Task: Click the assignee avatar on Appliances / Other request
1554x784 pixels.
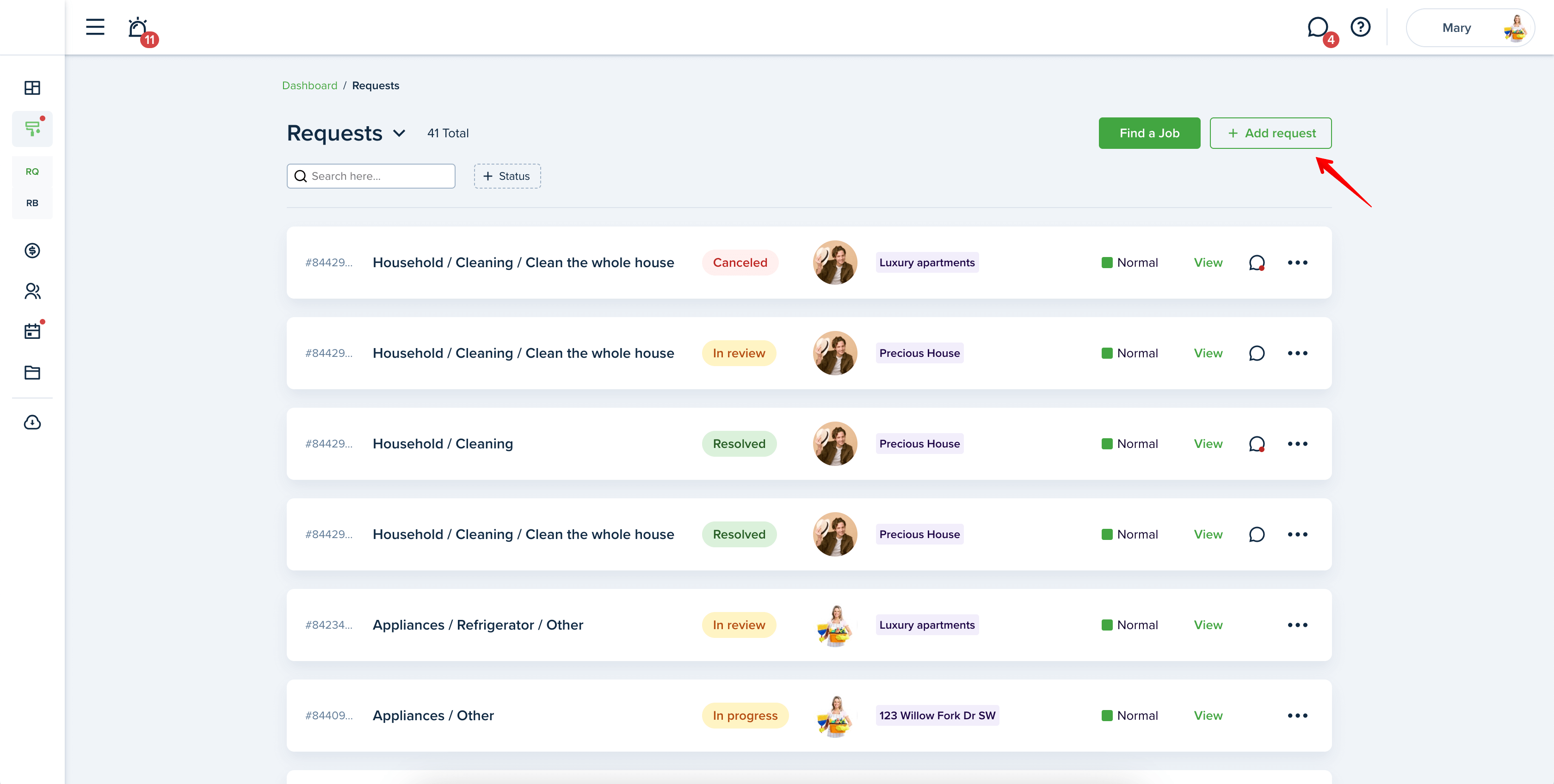Action: tap(836, 716)
